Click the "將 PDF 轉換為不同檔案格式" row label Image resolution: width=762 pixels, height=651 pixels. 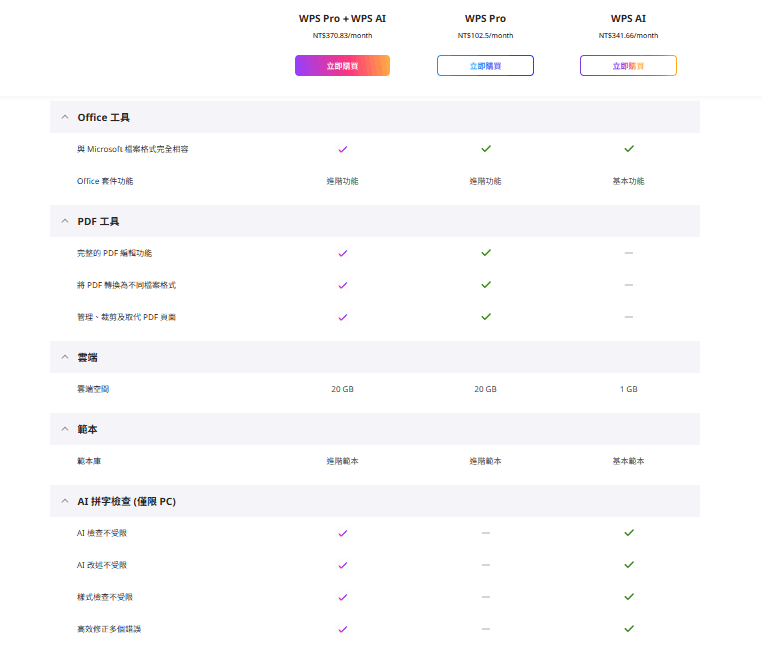coord(126,285)
